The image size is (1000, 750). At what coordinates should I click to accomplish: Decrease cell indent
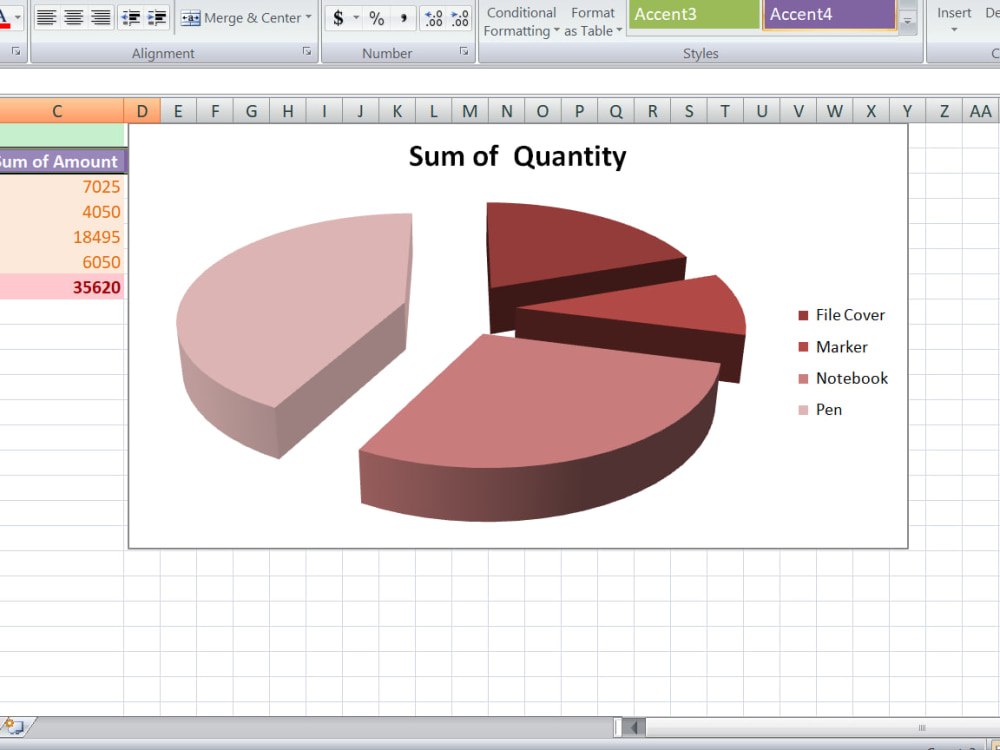(x=130, y=17)
